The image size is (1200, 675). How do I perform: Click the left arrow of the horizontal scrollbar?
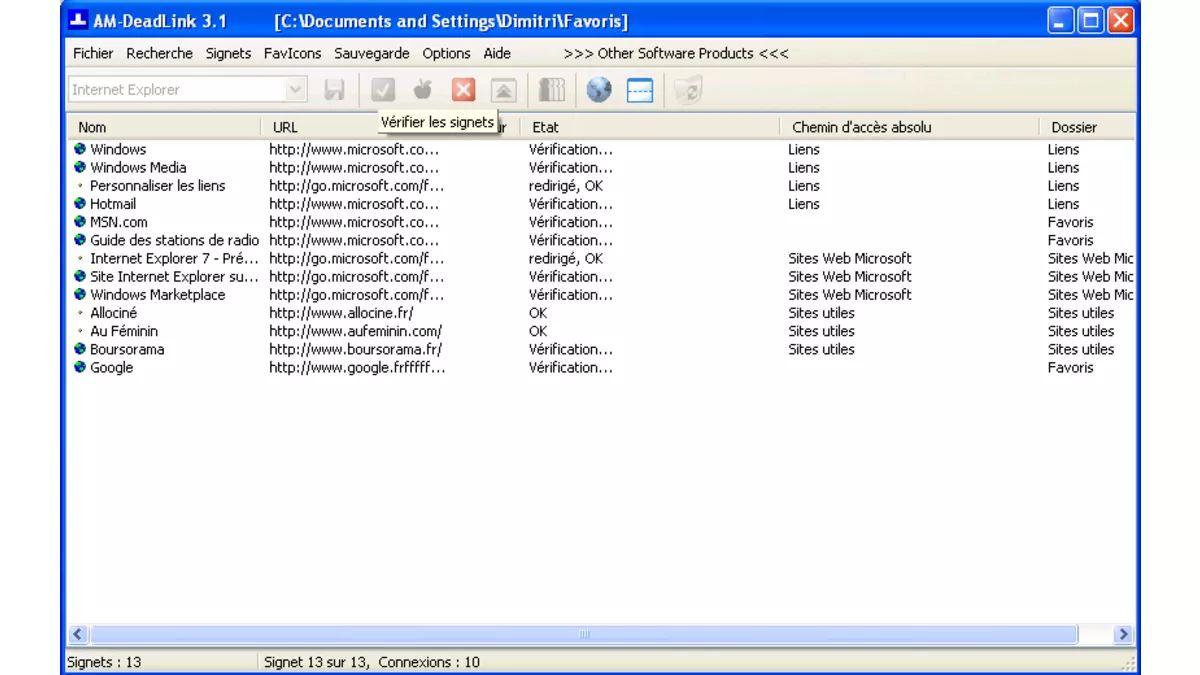(x=77, y=633)
